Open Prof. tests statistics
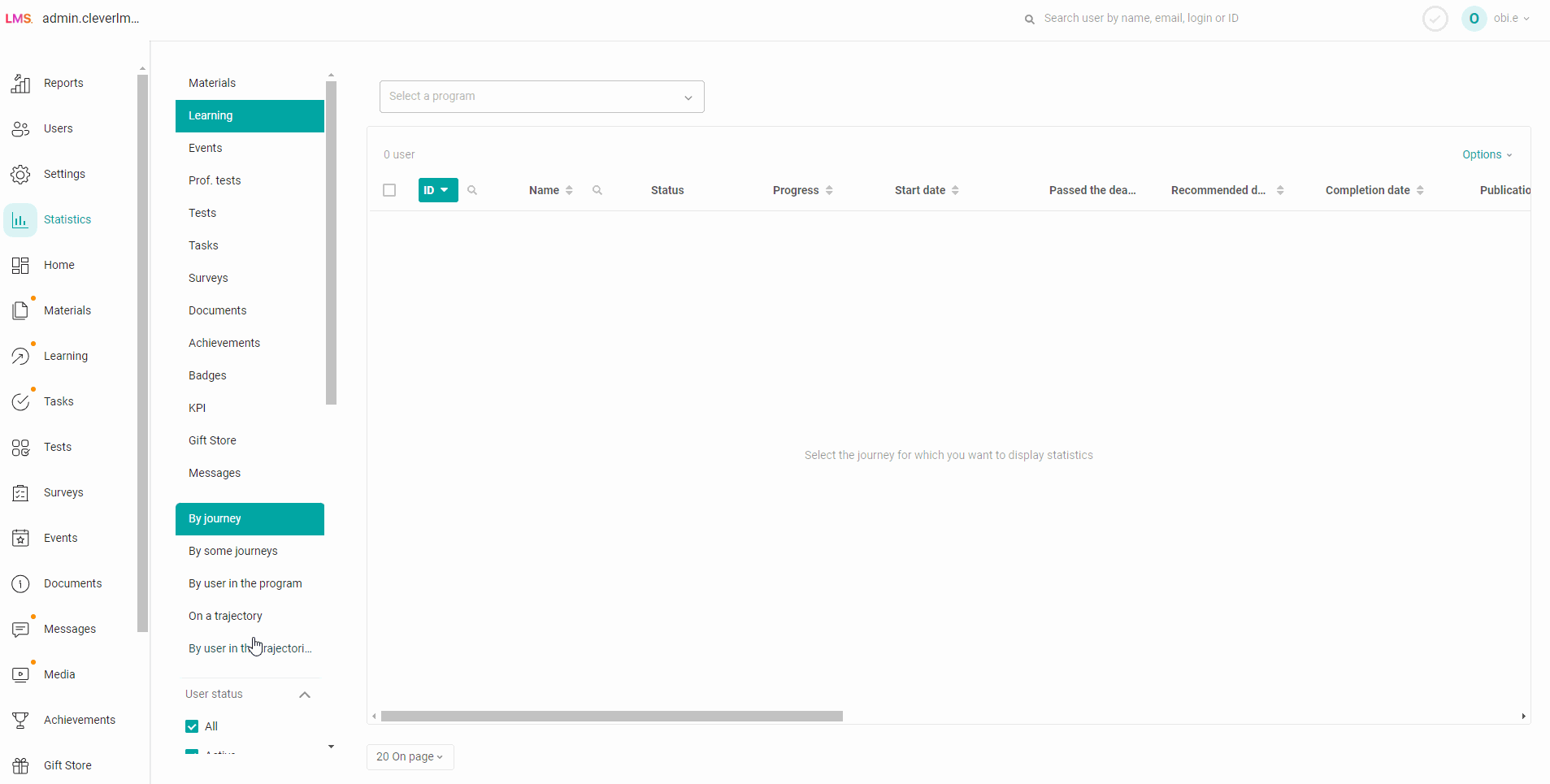Viewport: 1550px width, 784px height. click(x=250, y=180)
